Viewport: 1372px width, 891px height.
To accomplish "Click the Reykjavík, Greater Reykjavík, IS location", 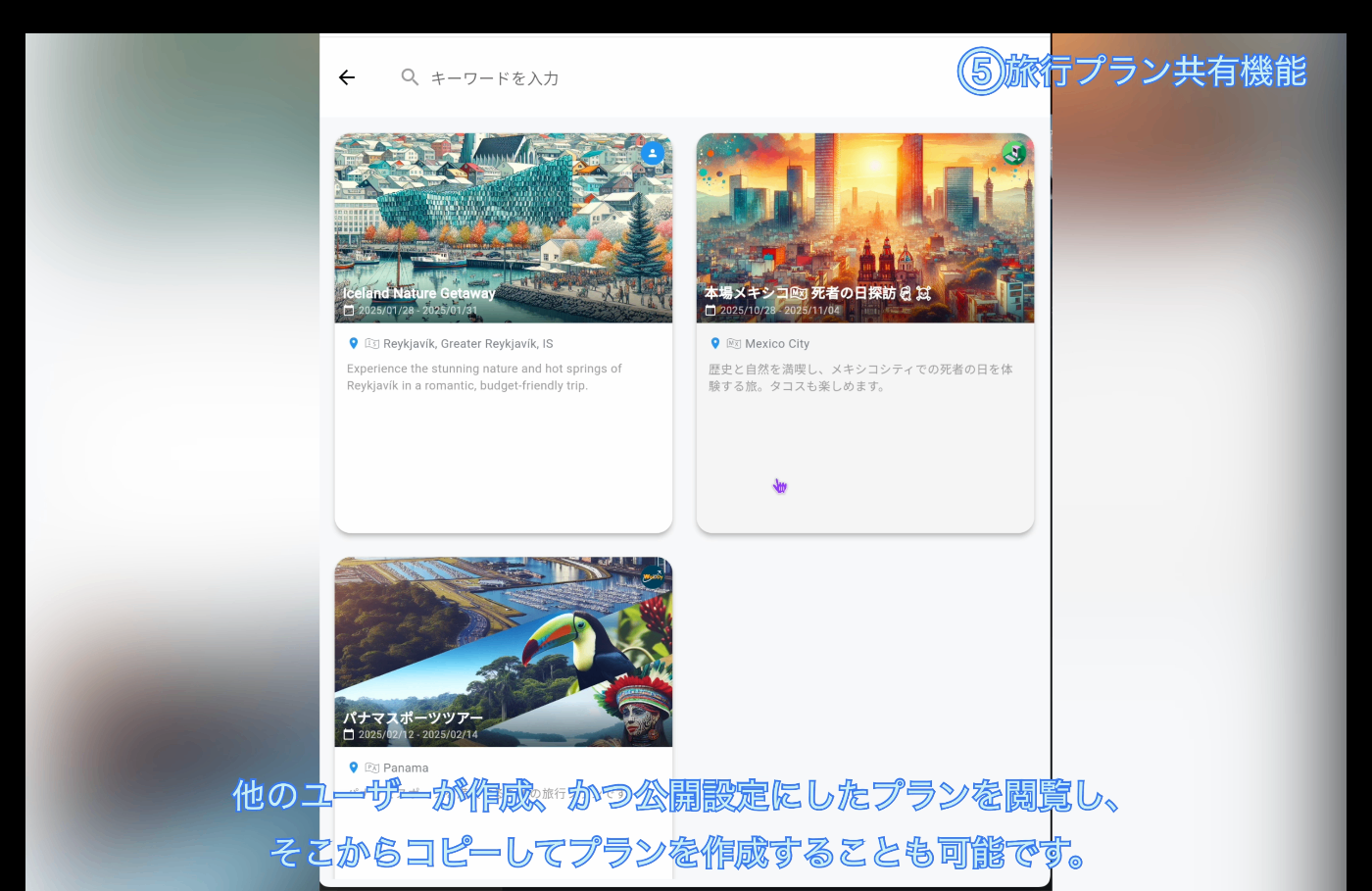I will 468,344.
